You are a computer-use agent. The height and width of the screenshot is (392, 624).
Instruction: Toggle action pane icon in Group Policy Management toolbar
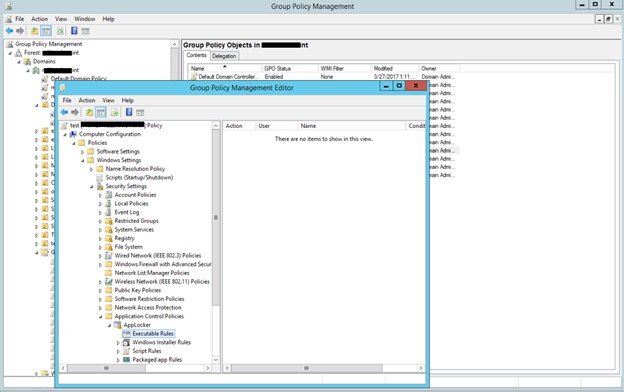[85, 31]
